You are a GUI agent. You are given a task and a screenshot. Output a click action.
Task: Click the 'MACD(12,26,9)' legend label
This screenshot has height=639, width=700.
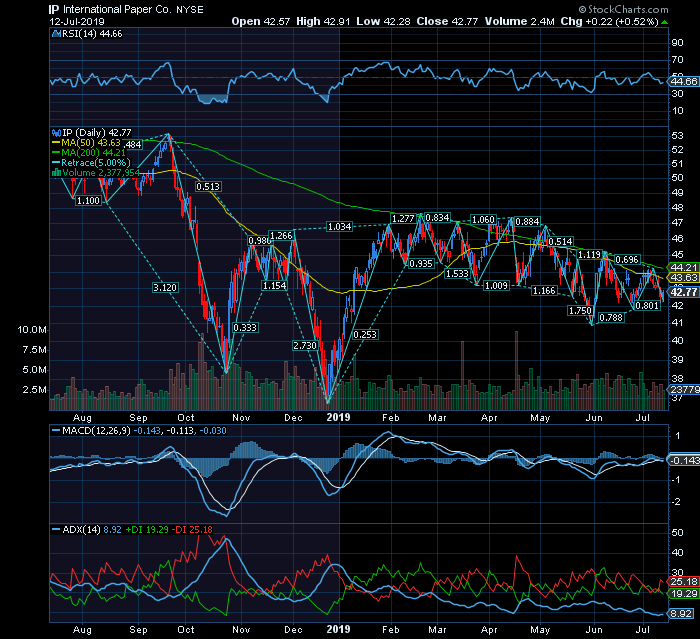[96, 431]
